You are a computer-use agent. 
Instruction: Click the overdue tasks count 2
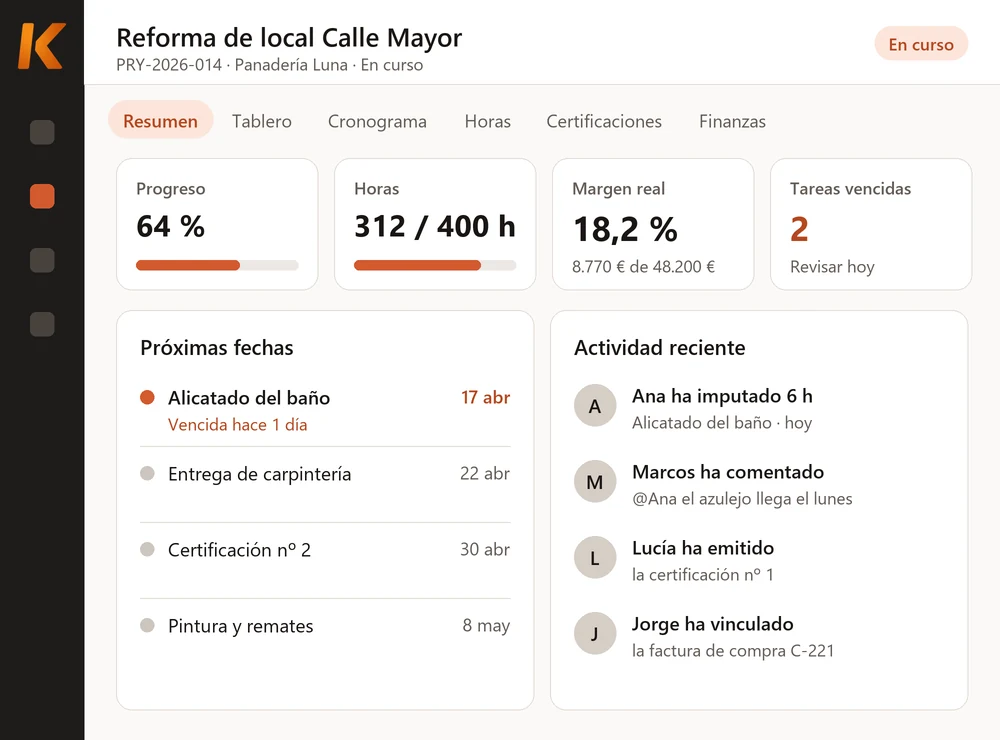(x=799, y=229)
